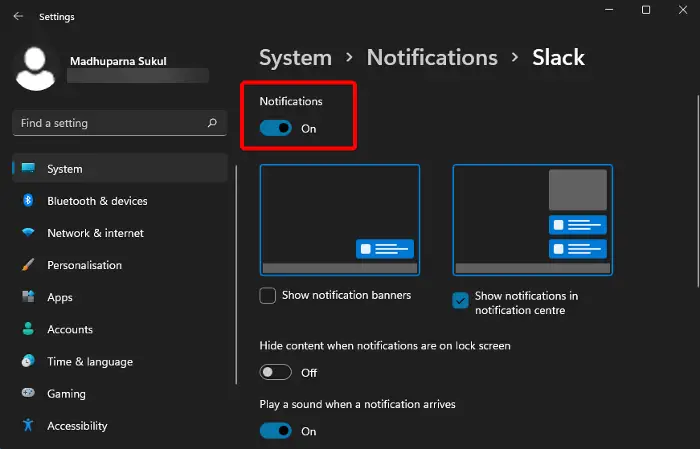
Task: Select the notification centre preview thumbnail
Action: point(533,220)
